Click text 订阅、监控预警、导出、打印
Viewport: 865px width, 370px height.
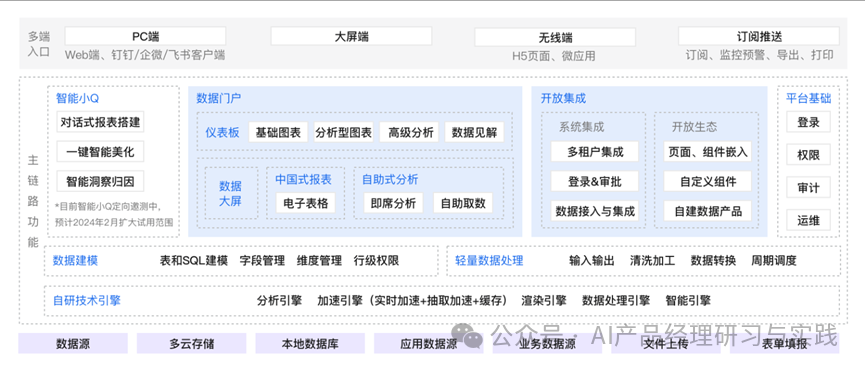pyautogui.click(x=759, y=55)
